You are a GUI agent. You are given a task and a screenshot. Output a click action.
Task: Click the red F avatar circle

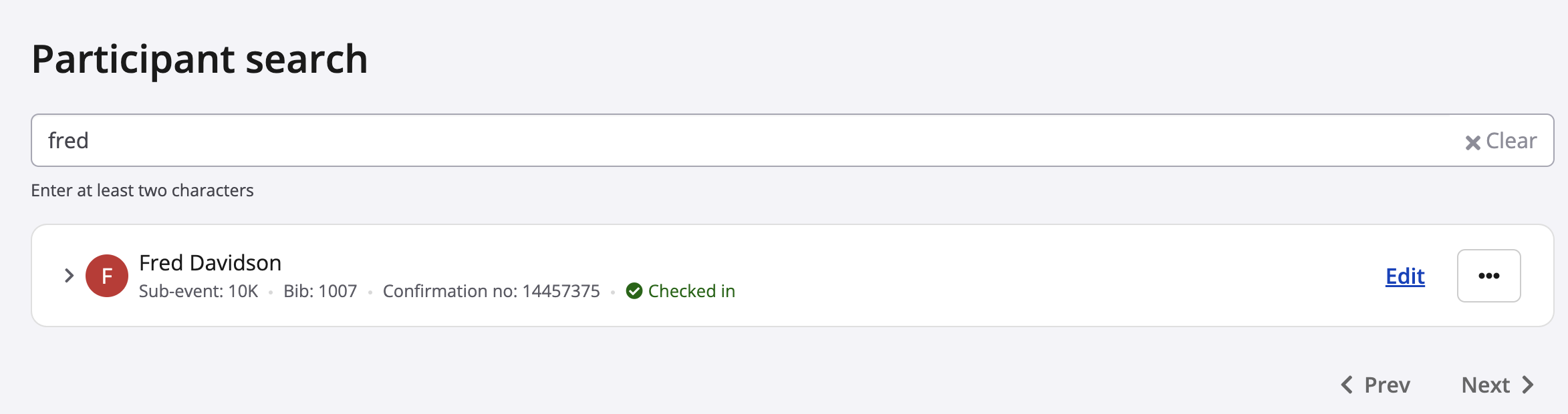point(107,276)
